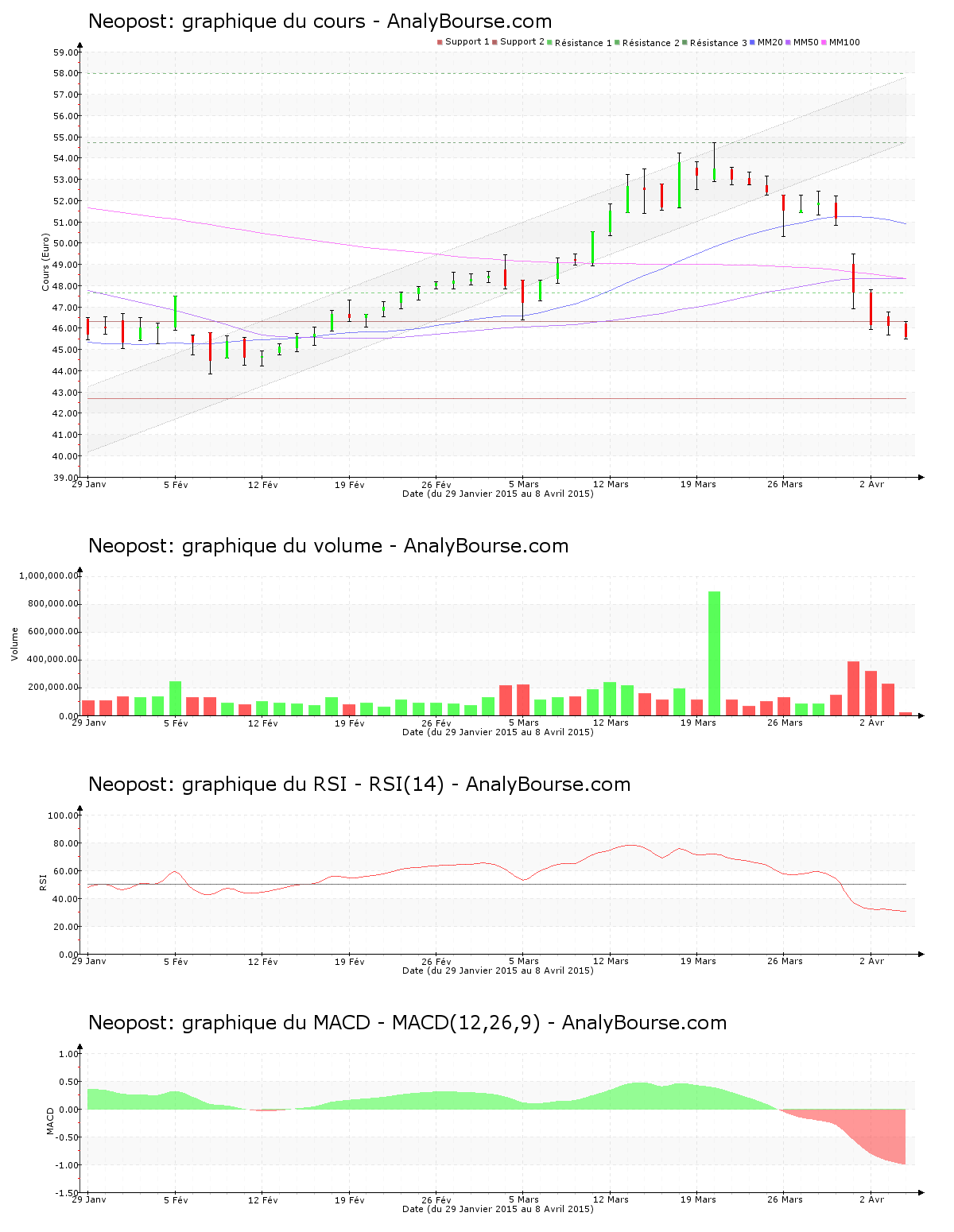Click the 'MACD' vertical axis label

coord(50,1121)
